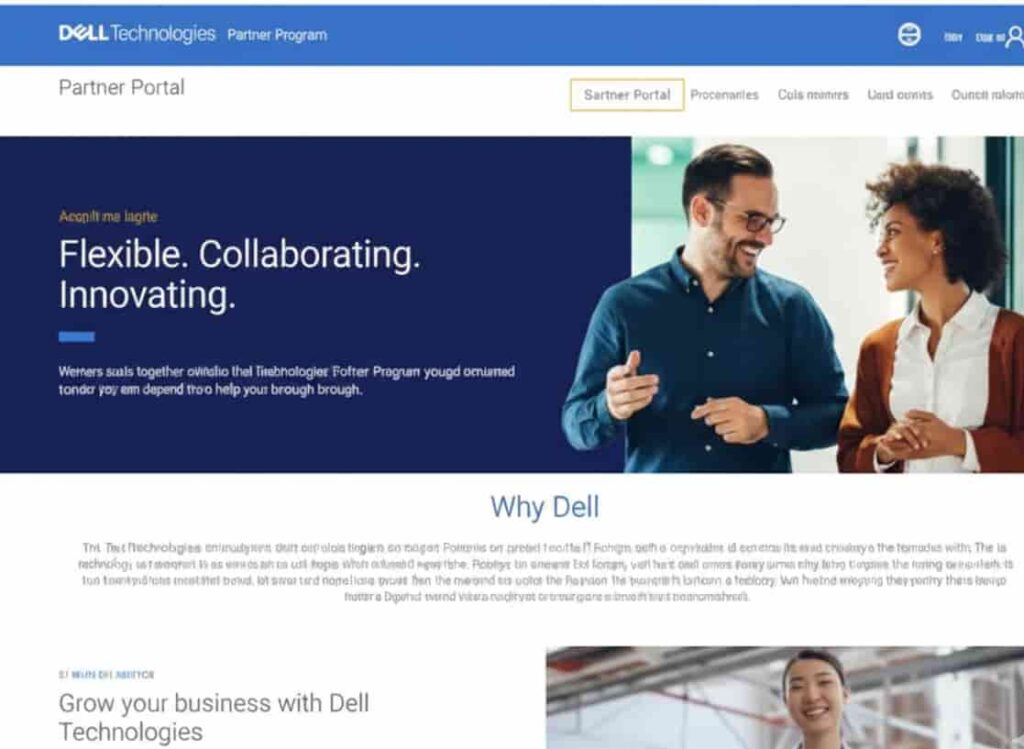Open the Partner Program header link
1024x749 pixels.
click(x=277, y=35)
